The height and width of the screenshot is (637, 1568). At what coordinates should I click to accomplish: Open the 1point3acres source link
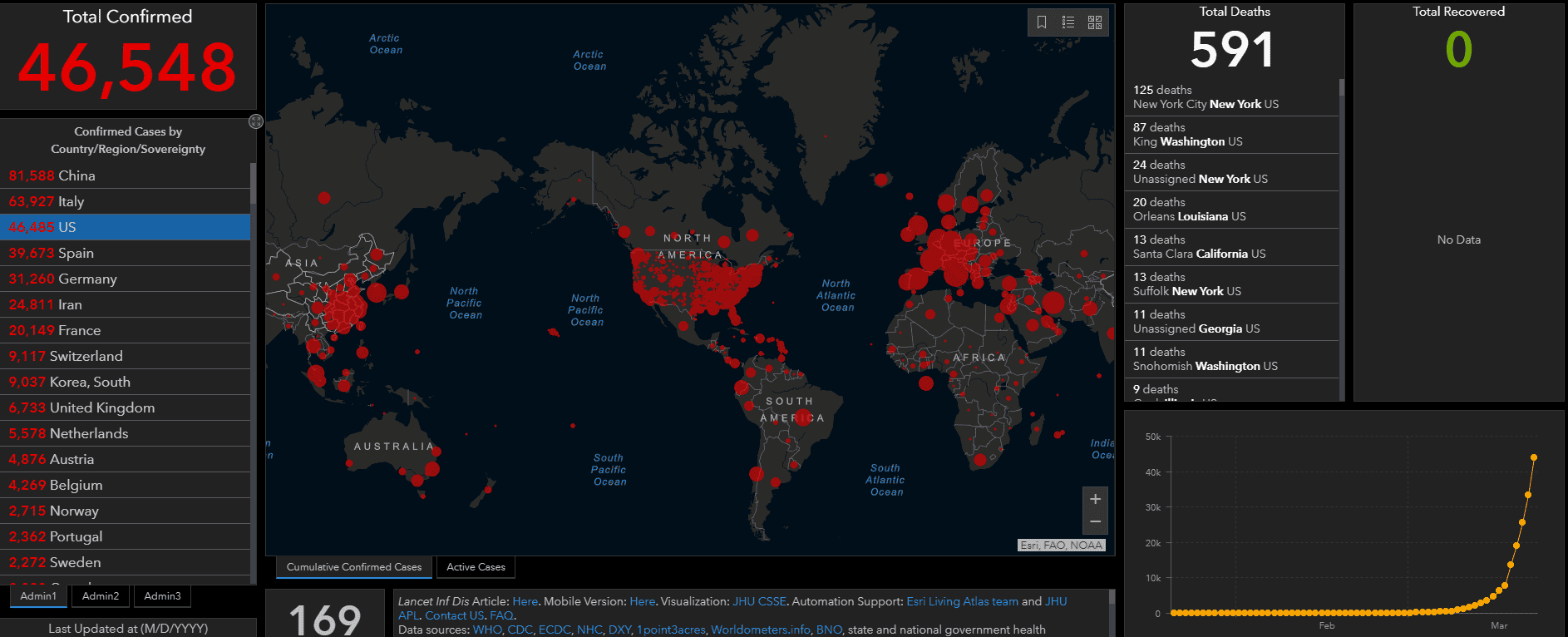tap(671, 630)
